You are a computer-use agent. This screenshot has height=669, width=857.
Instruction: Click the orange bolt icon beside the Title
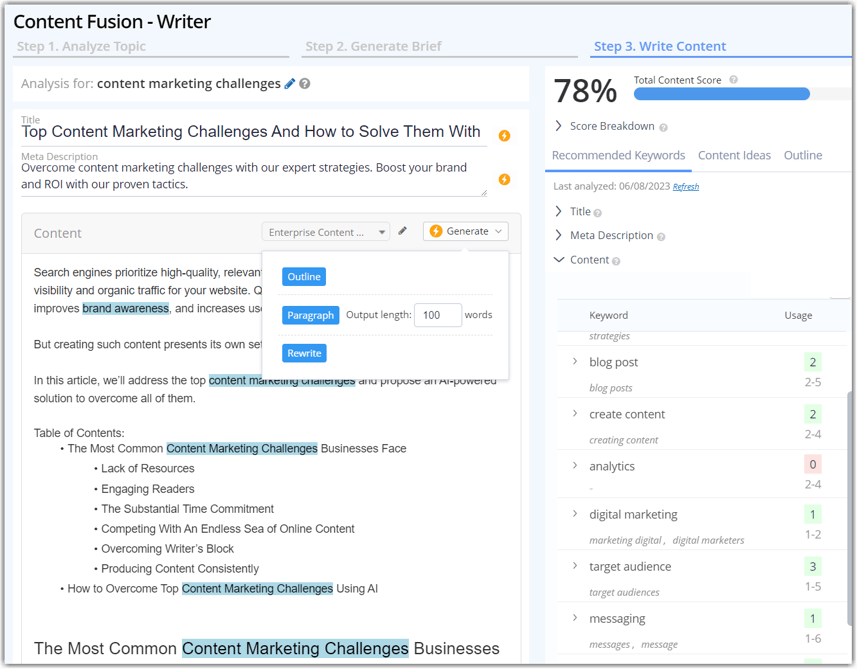[x=505, y=133]
